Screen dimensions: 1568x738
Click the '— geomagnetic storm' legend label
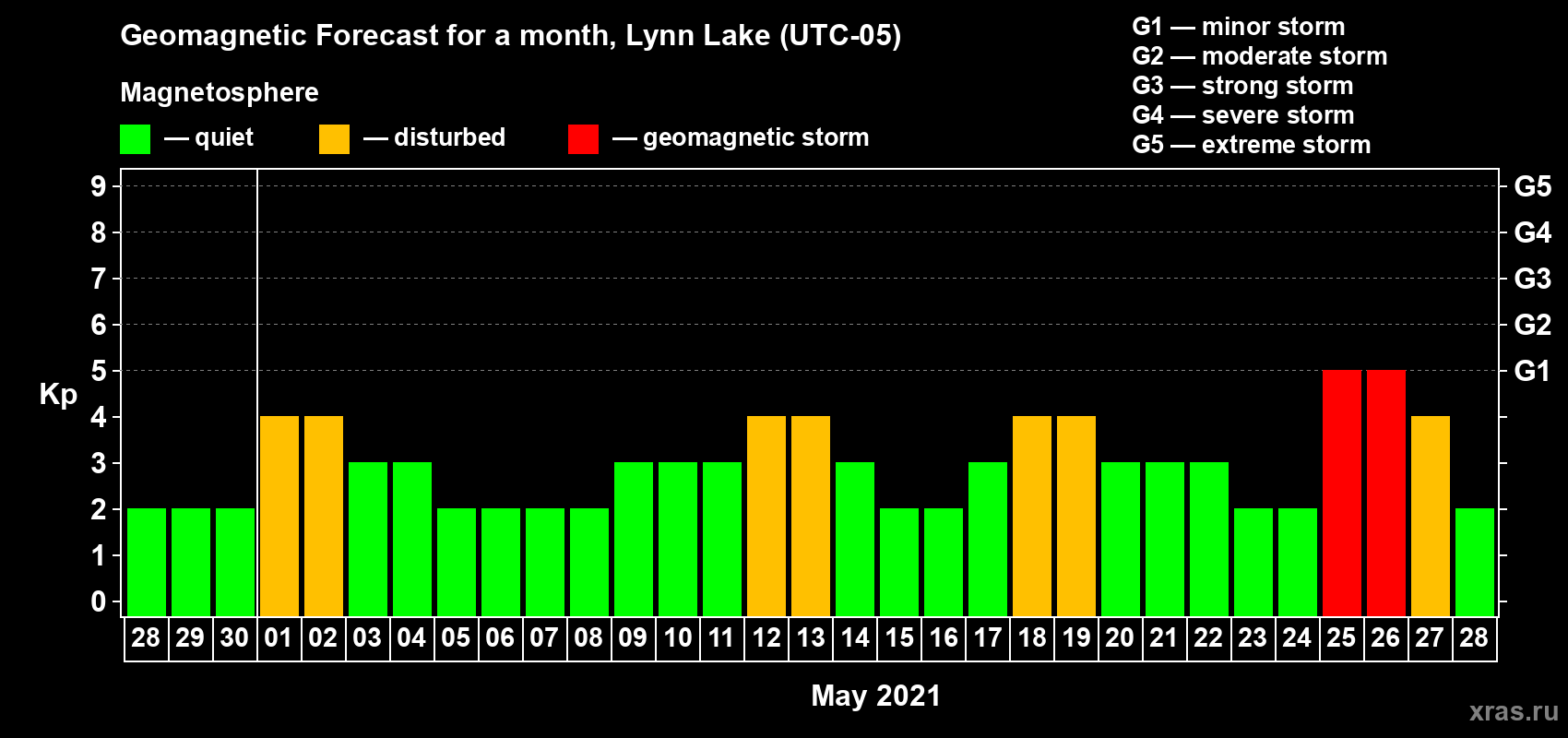tap(741, 137)
